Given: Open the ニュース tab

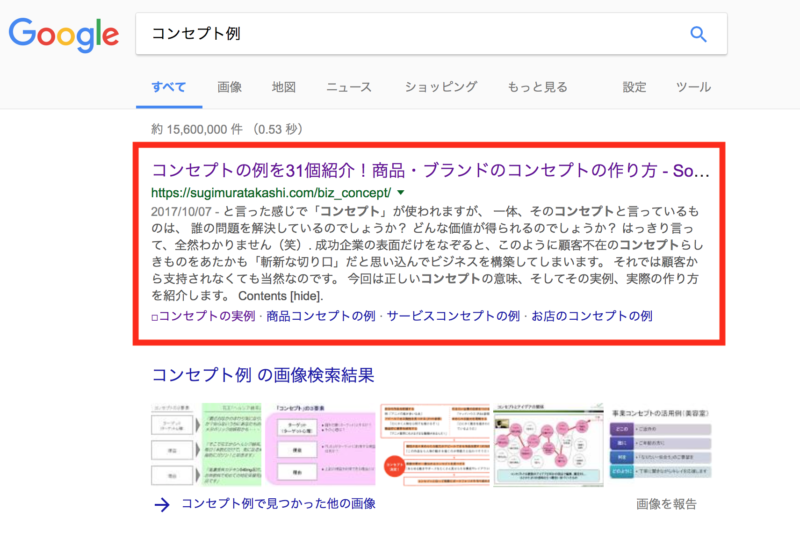Looking at the screenshot, I should tap(349, 87).
